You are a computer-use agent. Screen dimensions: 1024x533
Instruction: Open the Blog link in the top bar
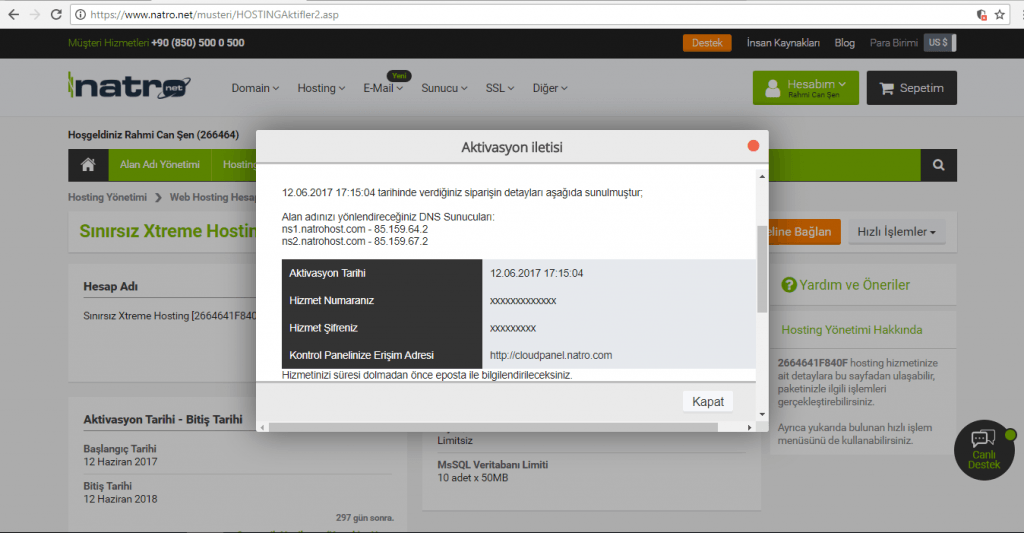[x=844, y=42]
